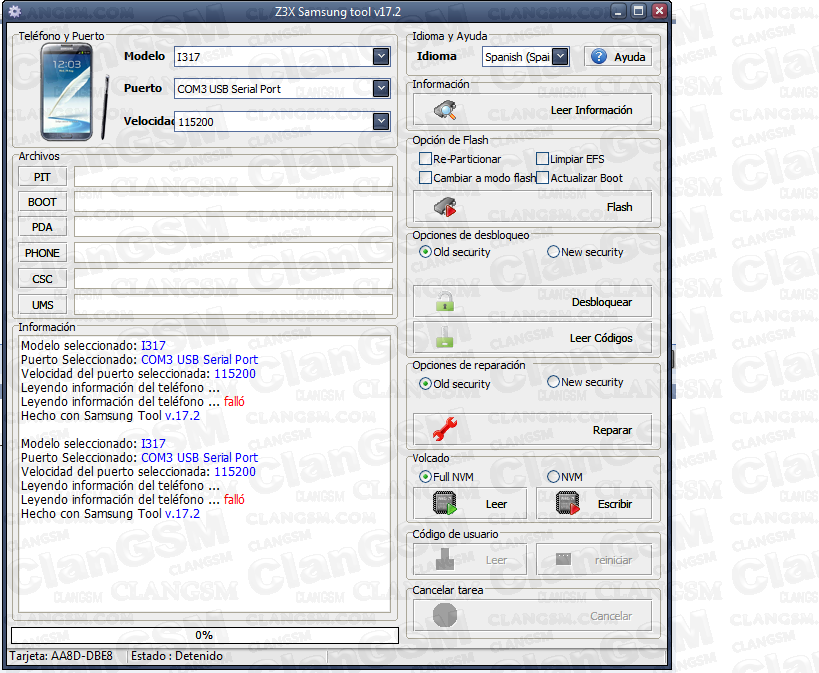Enable the Re-Particionar checkbox

pos(426,159)
